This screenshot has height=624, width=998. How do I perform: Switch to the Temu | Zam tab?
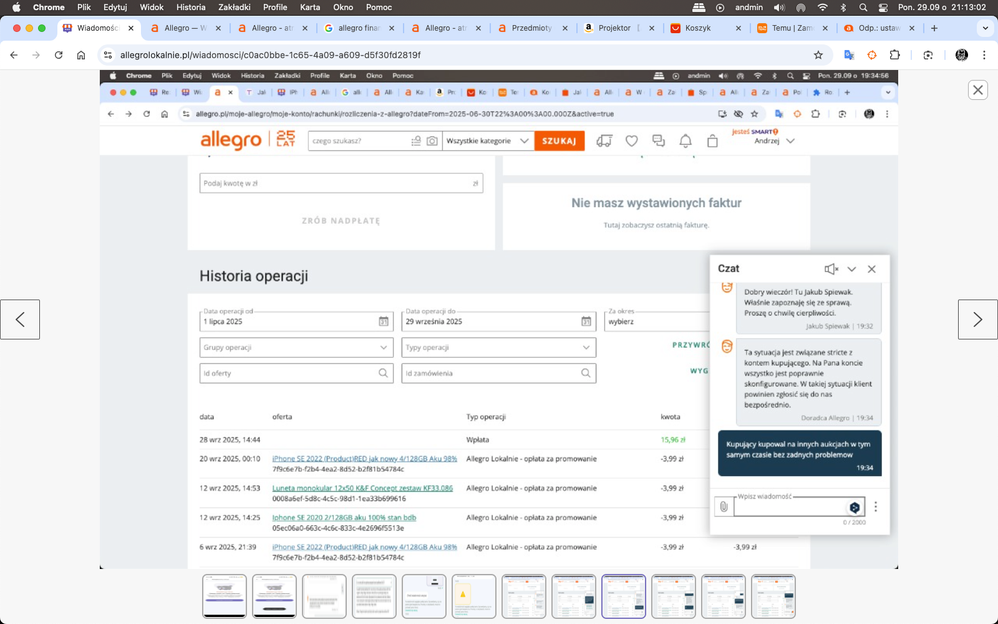click(792, 28)
